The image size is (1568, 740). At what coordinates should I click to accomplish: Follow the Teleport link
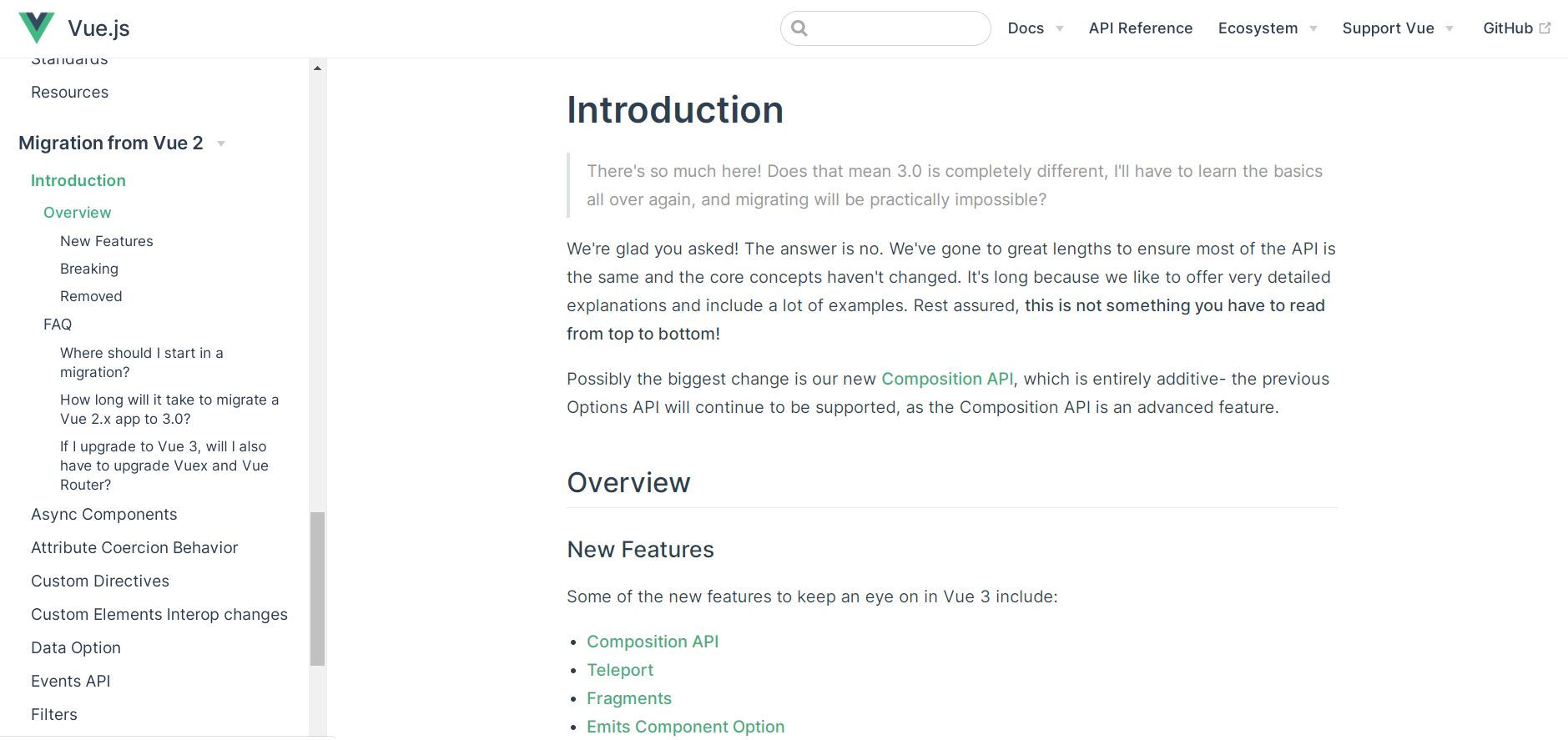click(x=620, y=669)
